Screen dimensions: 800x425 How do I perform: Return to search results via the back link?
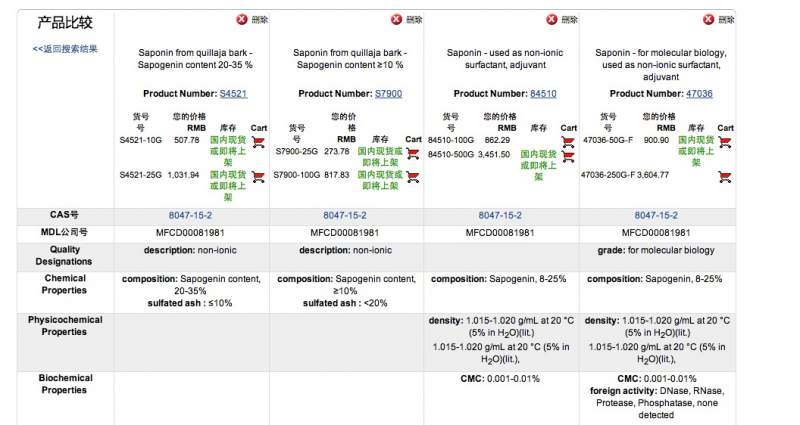(65, 48)
